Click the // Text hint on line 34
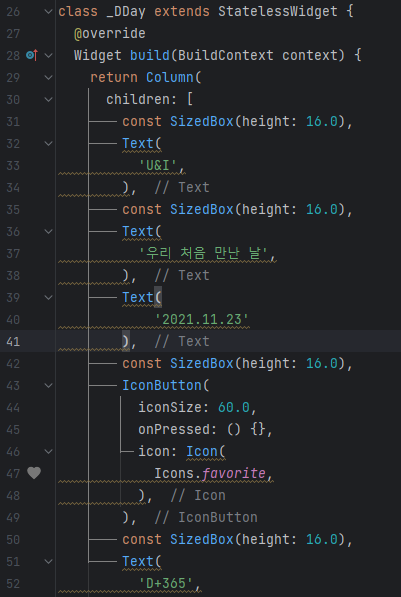401x597 pixels. (x=182, y=187)
